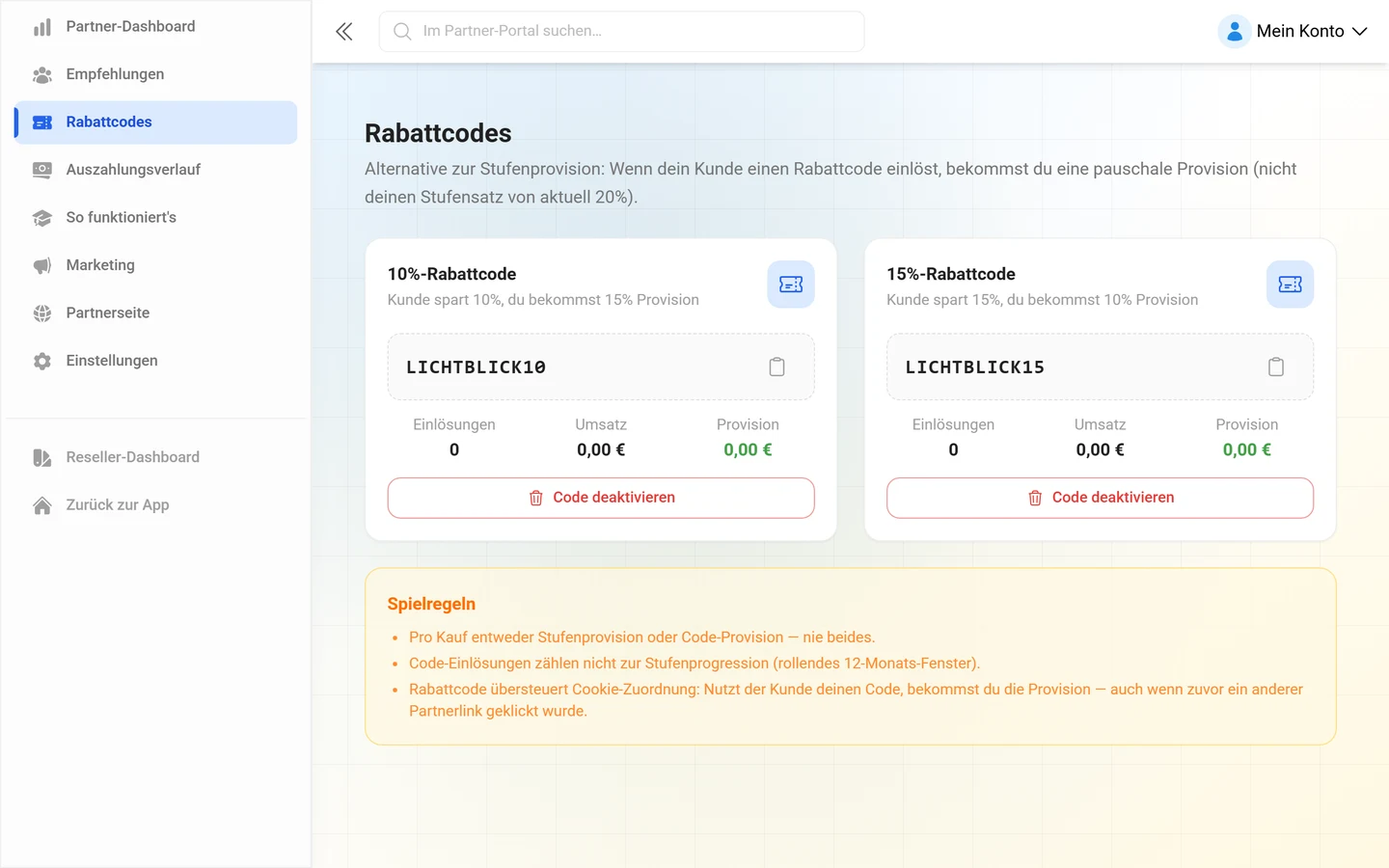Click trash icon in 15% card deactivate button
This screenshot has height=868, width=1389.
click(x=1035, y=498)
